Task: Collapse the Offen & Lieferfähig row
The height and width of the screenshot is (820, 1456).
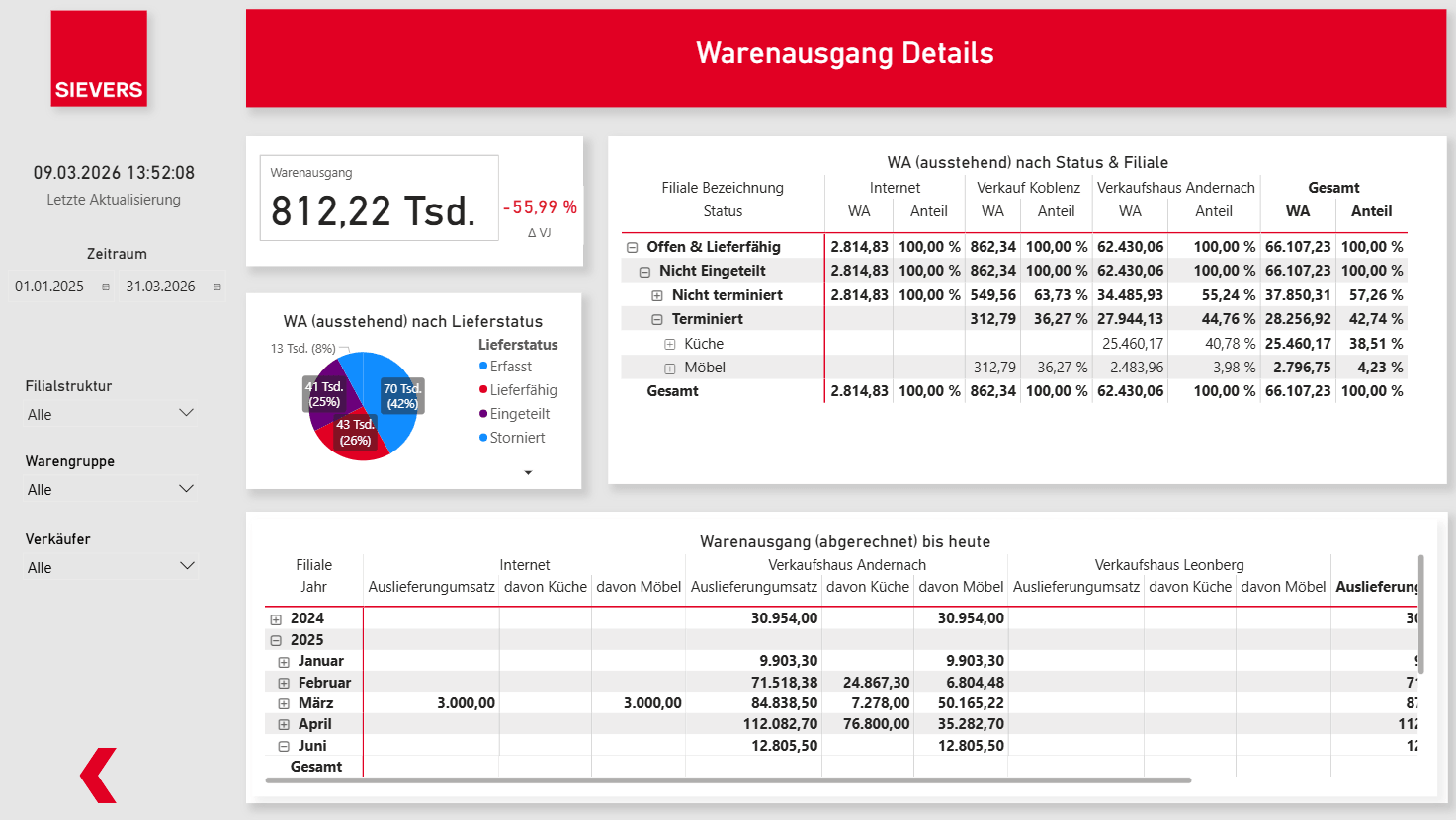Action: click(x=633, y=248)
